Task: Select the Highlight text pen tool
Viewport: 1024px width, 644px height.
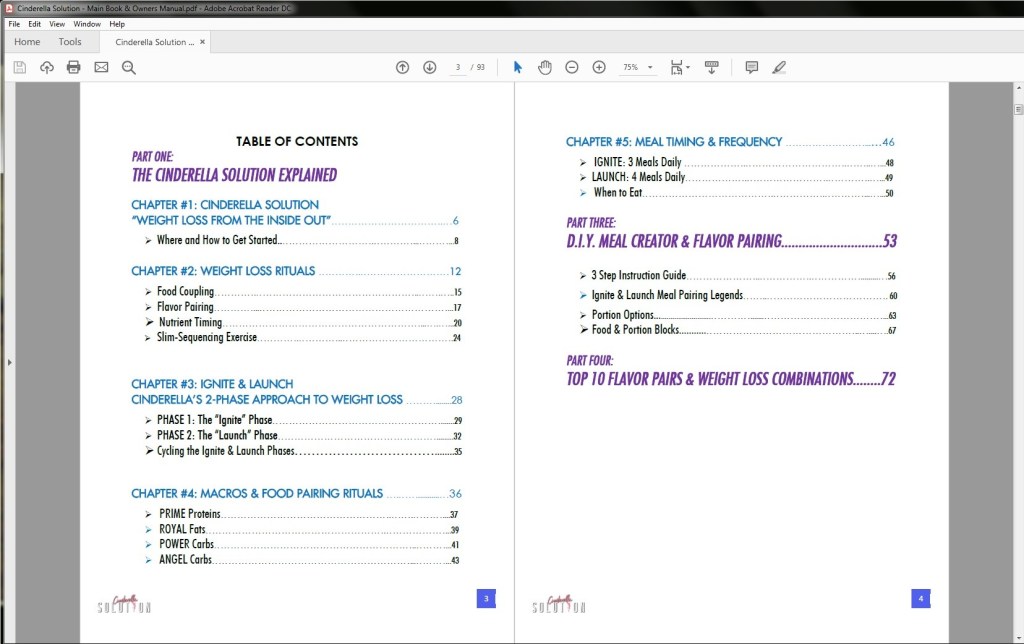Action: coord(779,67)
